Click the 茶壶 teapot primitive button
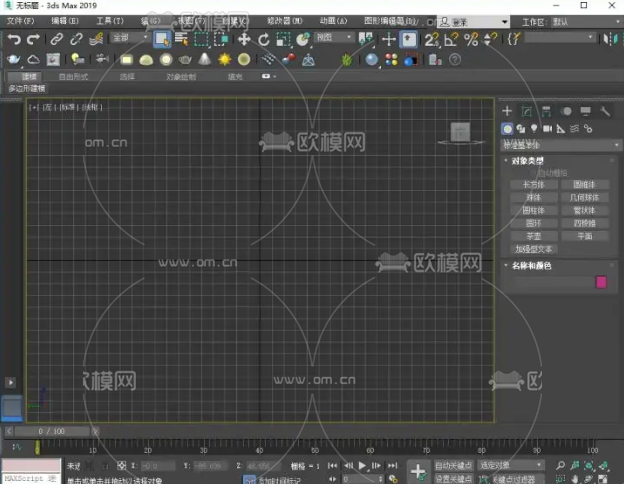The height and width of the screenshot is (484, 624). pos(534,237)
